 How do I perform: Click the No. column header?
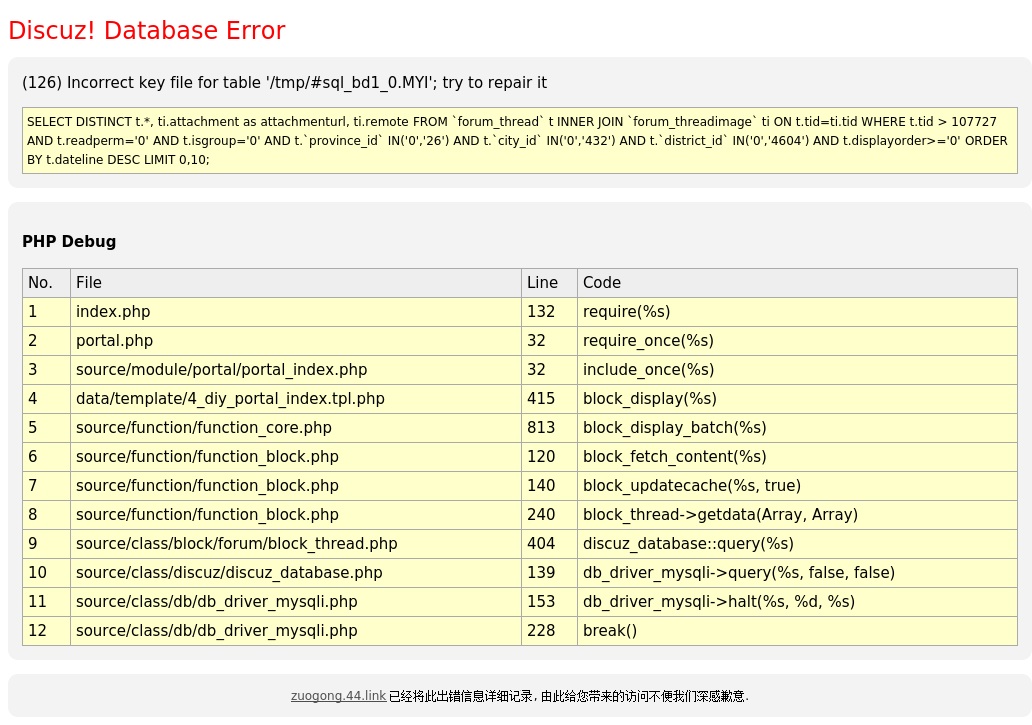(x=40, y=283)
